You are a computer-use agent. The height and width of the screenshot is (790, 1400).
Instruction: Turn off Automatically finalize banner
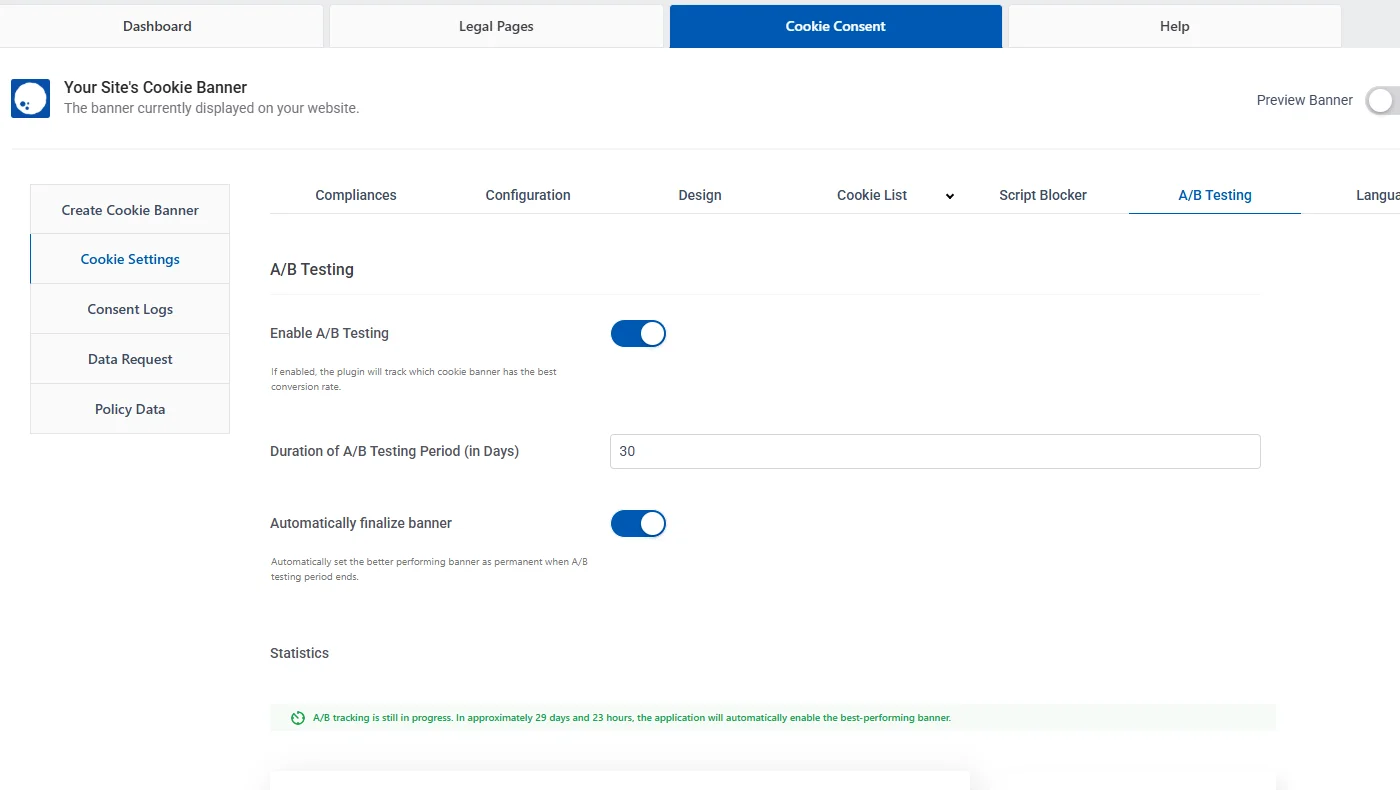tap(638, 523)
